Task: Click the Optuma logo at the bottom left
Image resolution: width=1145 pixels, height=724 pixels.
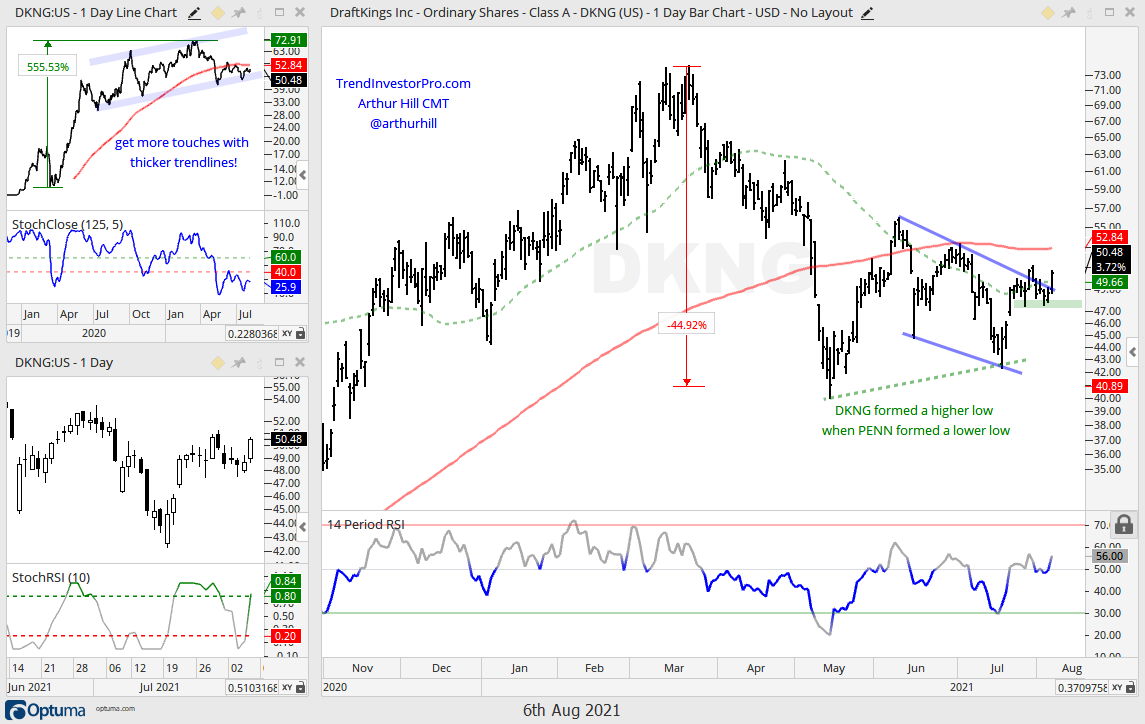Action: (46, 710)
